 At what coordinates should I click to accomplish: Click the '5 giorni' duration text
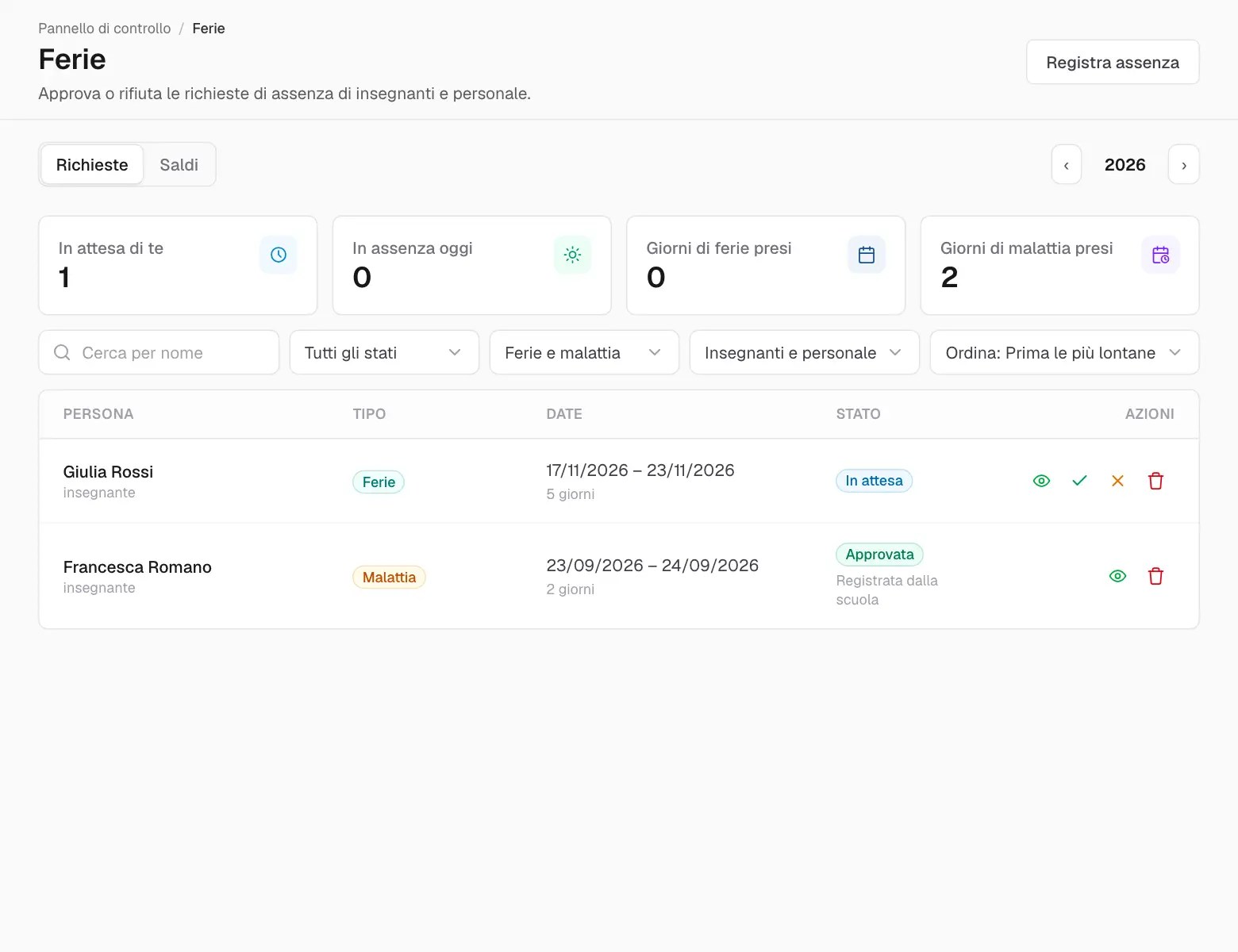pyautogui.click(x=570, y=494)
